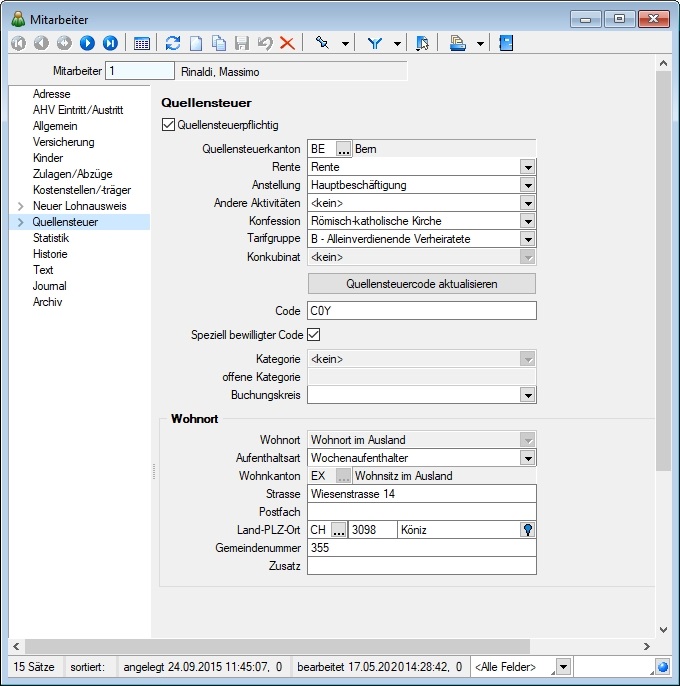Image resolution: width=680 pixels, height=686 pixels.
Task: Open the printer dropdown arrow
Action: point(480,44)
